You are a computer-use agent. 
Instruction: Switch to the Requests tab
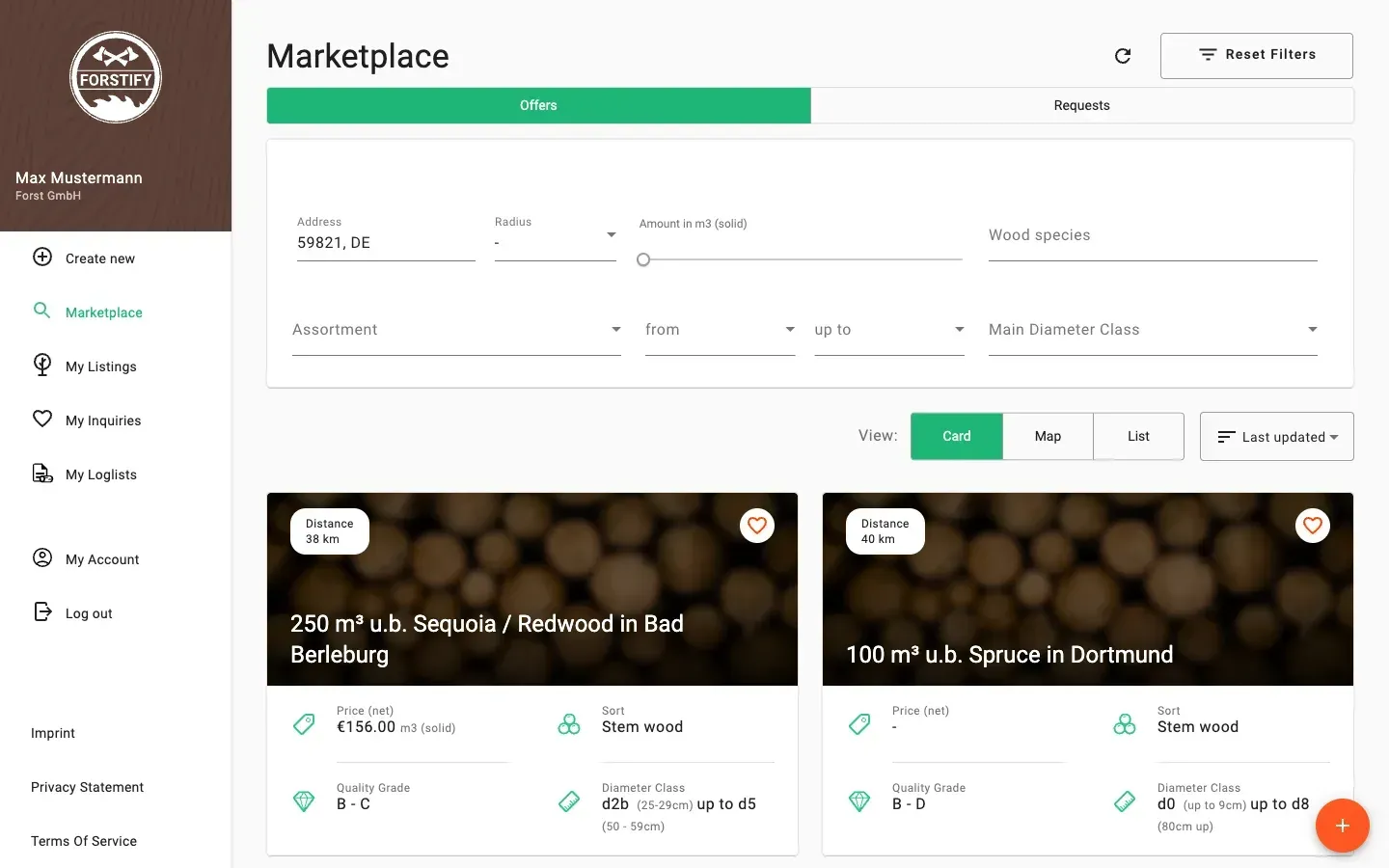[1081, 105]
